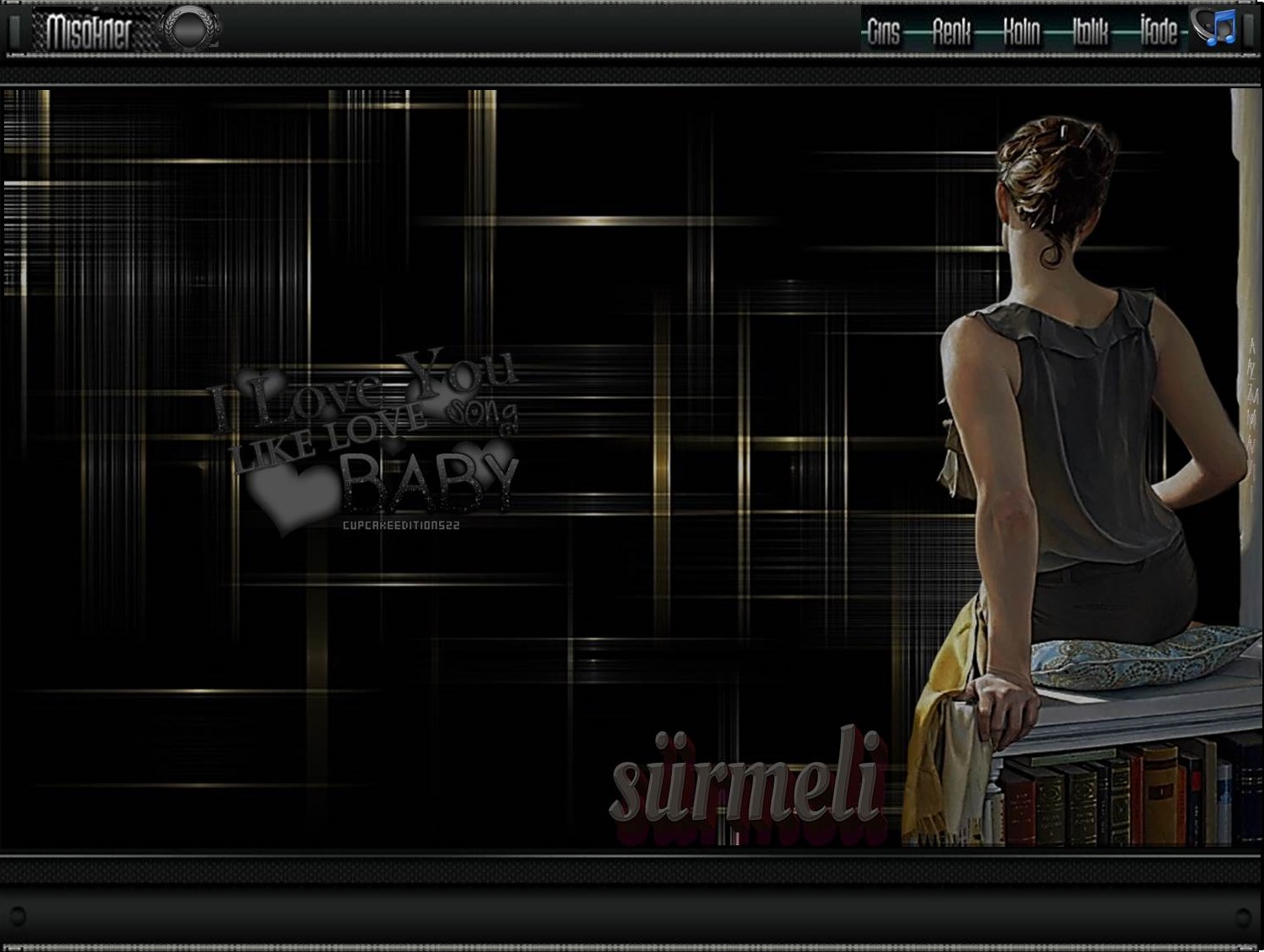The width and height of the screenshot is (1264, 952).
Task: Click the left edge grip of top bar
Action: (x=13, y=31)
